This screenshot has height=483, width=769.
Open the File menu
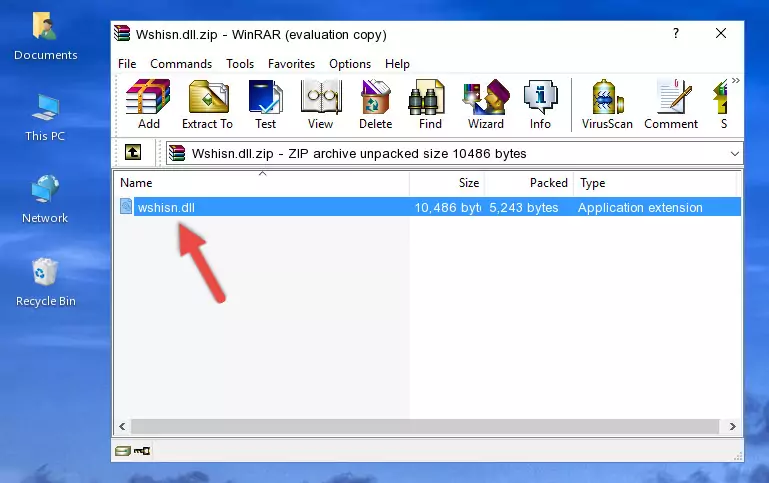coord(127,64)
